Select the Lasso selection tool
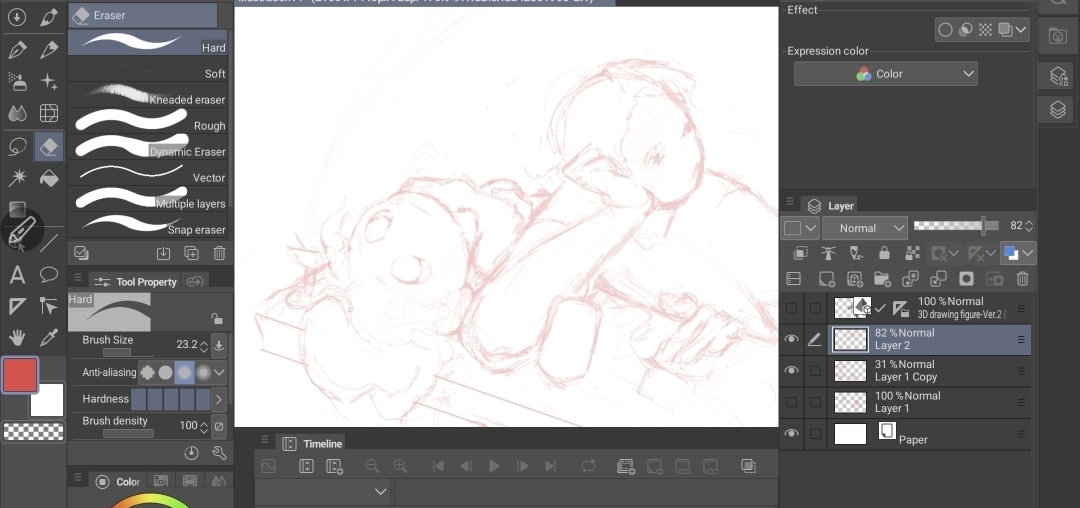This screenshot has width=1080, height=508. click(17, 147)
